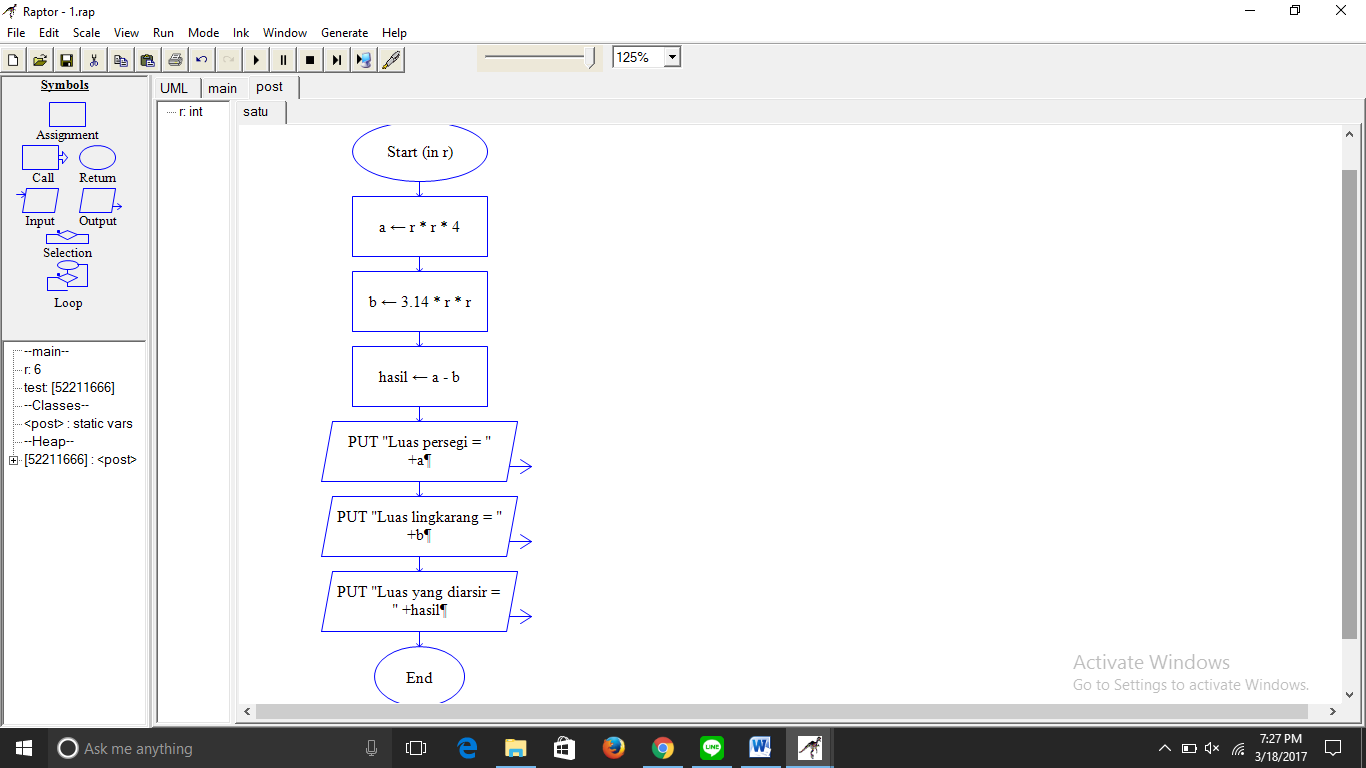Open the Ink menu
Screen dimensions: 1366x768
click(x=241, y=33)
